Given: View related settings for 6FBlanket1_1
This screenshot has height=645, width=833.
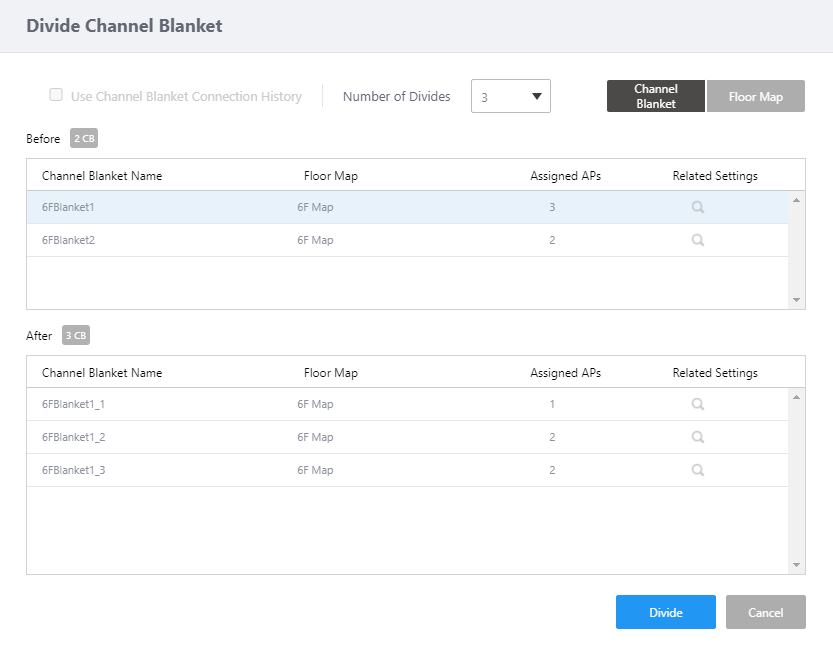Looking at the screenshot, I should click(x=698, y=405).
